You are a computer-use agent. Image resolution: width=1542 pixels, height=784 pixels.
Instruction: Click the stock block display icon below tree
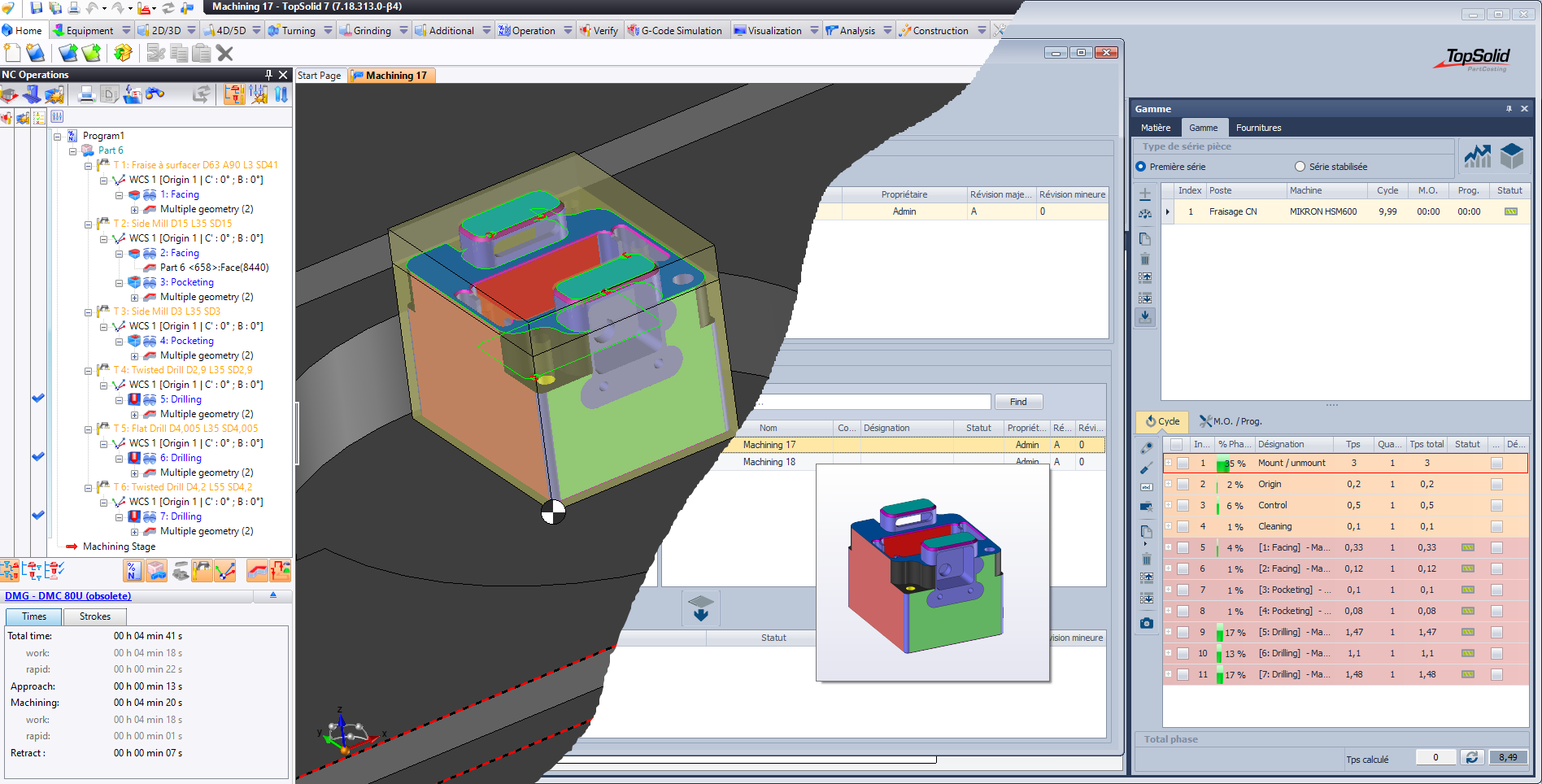click(x=156, y=571)
